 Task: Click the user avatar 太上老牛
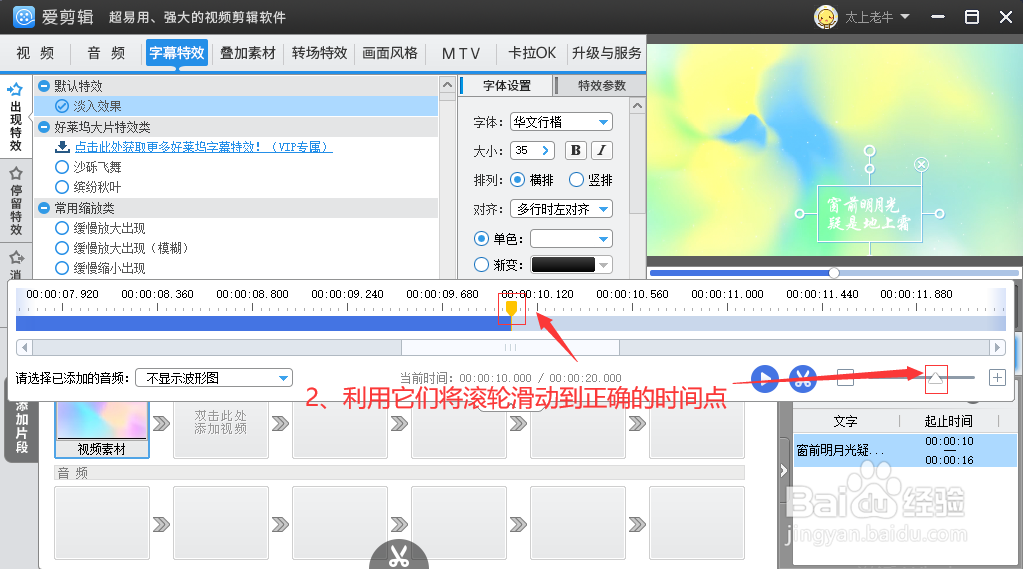point(826,17)
